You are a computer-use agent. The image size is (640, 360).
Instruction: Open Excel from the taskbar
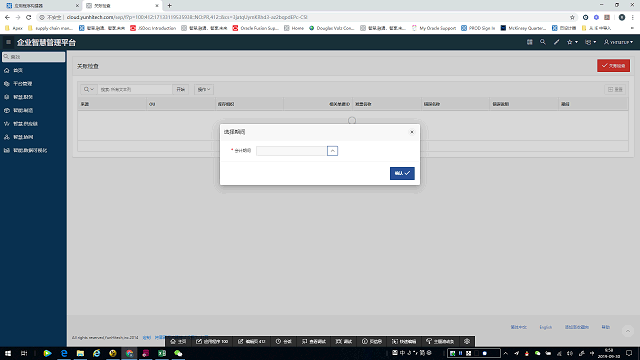click(x=162, y=353)
